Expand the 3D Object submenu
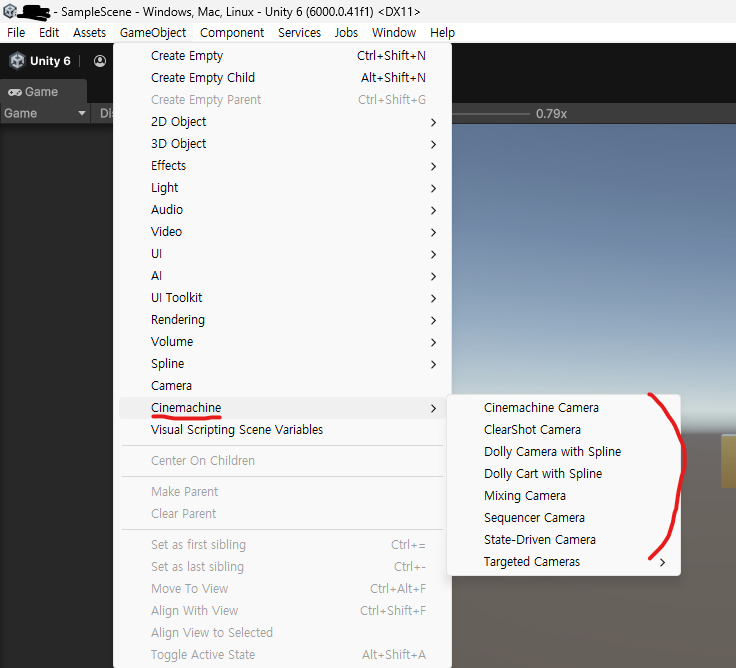The height and width of the screenshot is (668, 736). point(285,144)
